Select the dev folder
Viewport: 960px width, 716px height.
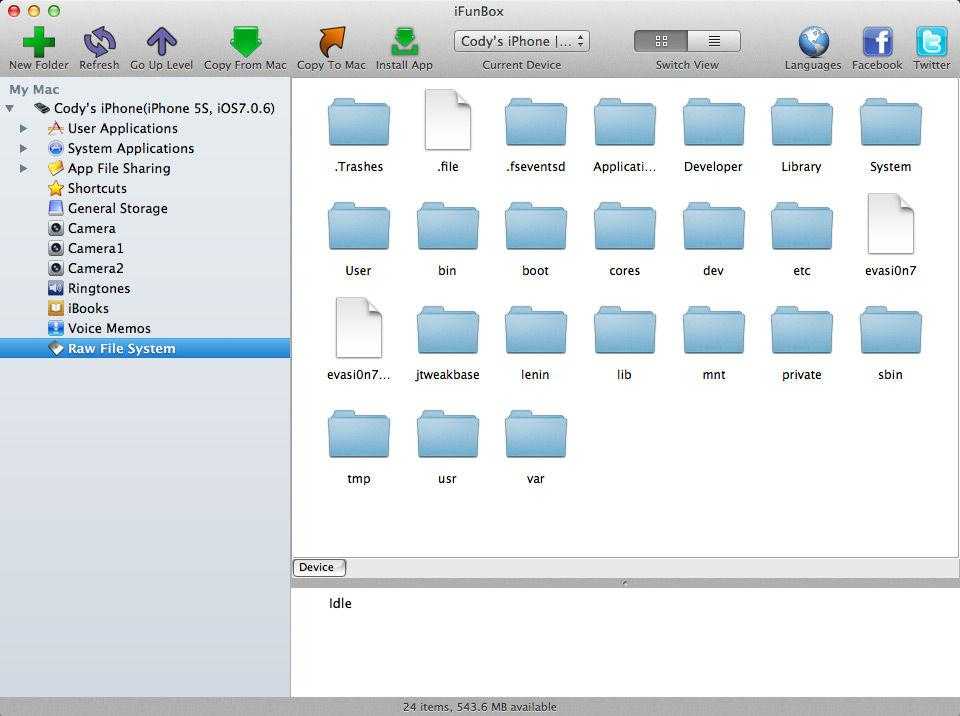point(713,227)
